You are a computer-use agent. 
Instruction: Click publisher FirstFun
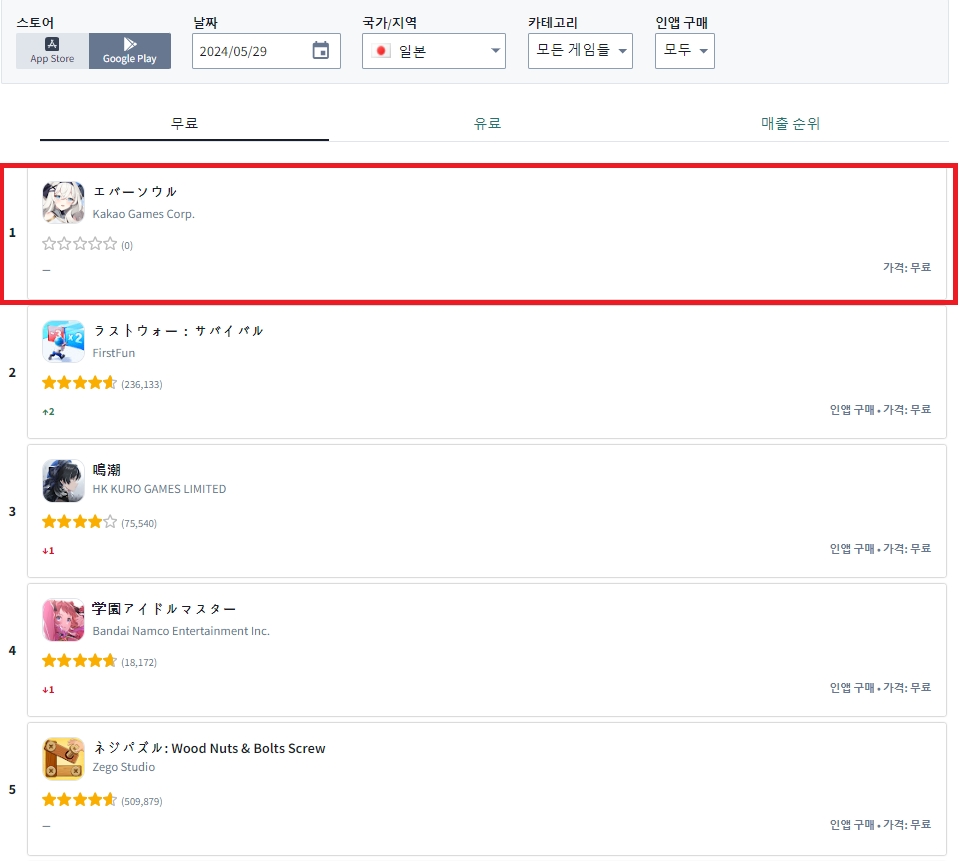click(x=113, y=353)
